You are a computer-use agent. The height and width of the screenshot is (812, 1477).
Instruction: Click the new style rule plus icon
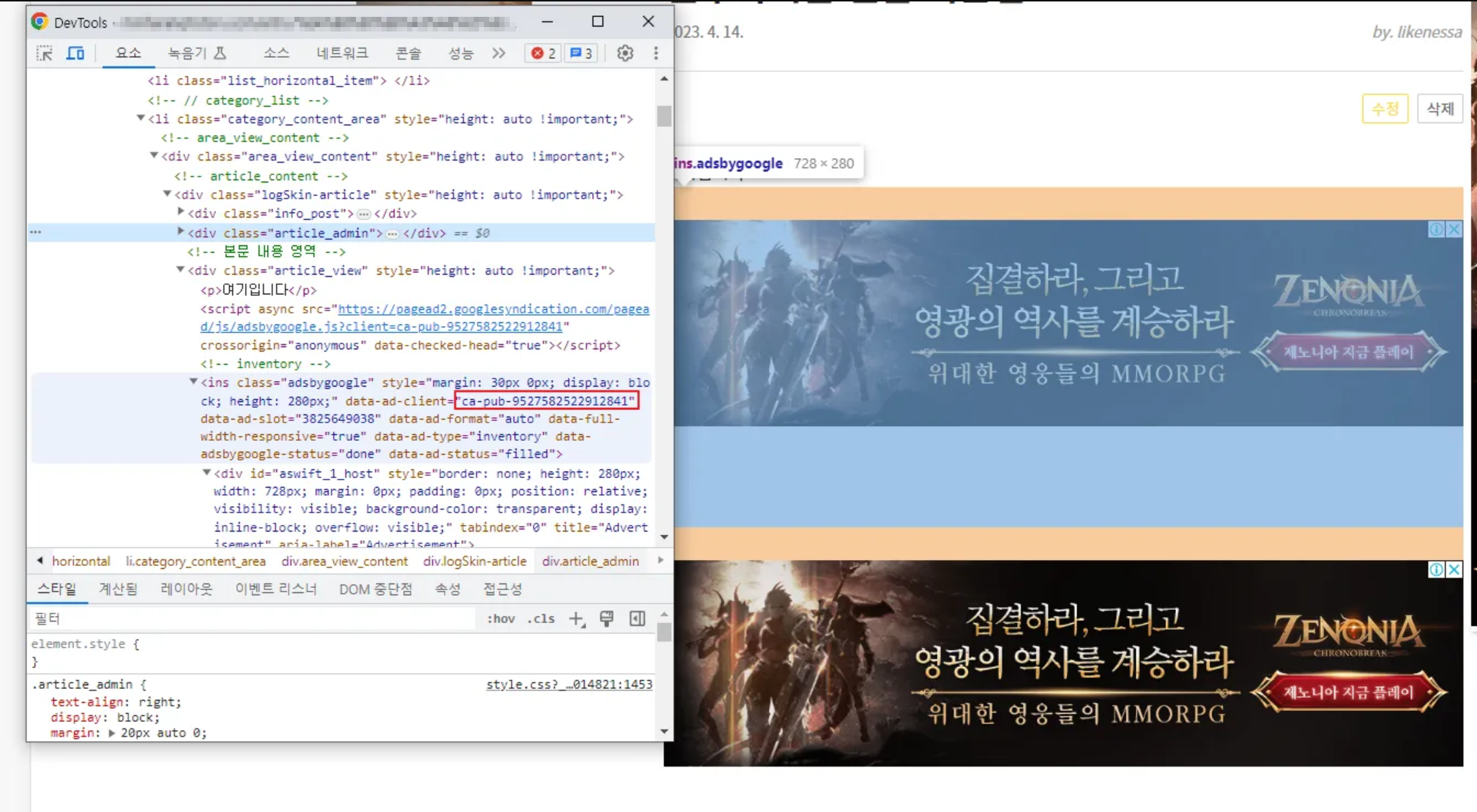click(576, 619)
